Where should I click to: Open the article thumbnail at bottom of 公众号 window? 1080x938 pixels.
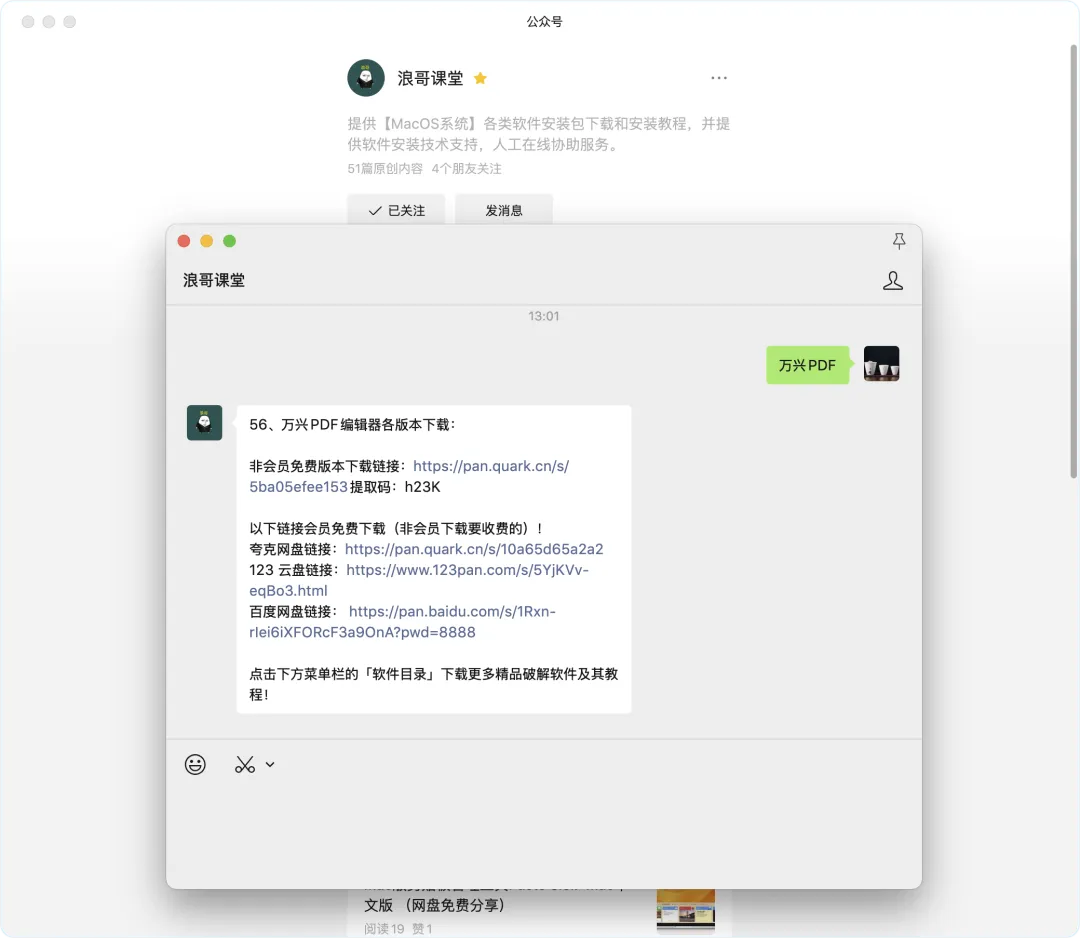coord(685,910)
